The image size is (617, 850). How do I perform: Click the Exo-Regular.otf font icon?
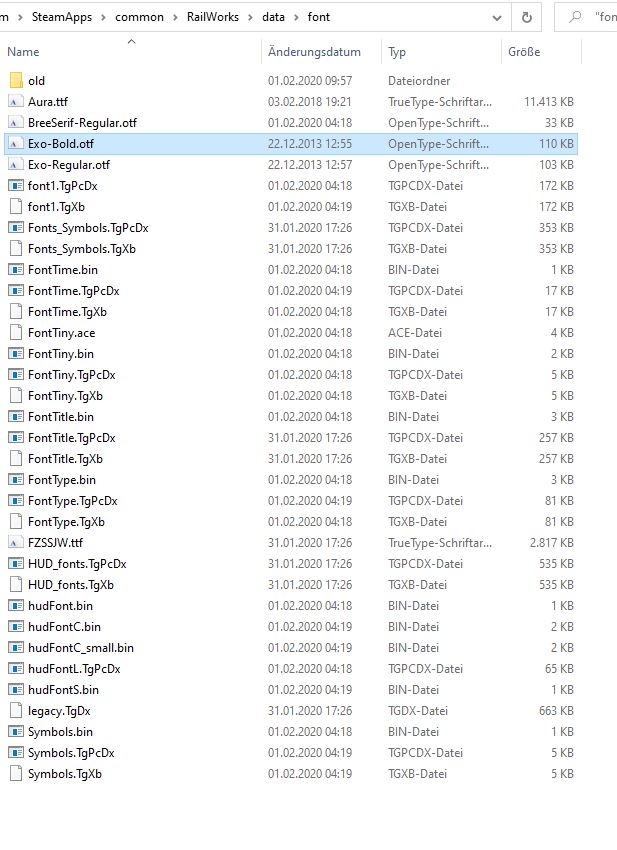[16, 165]
